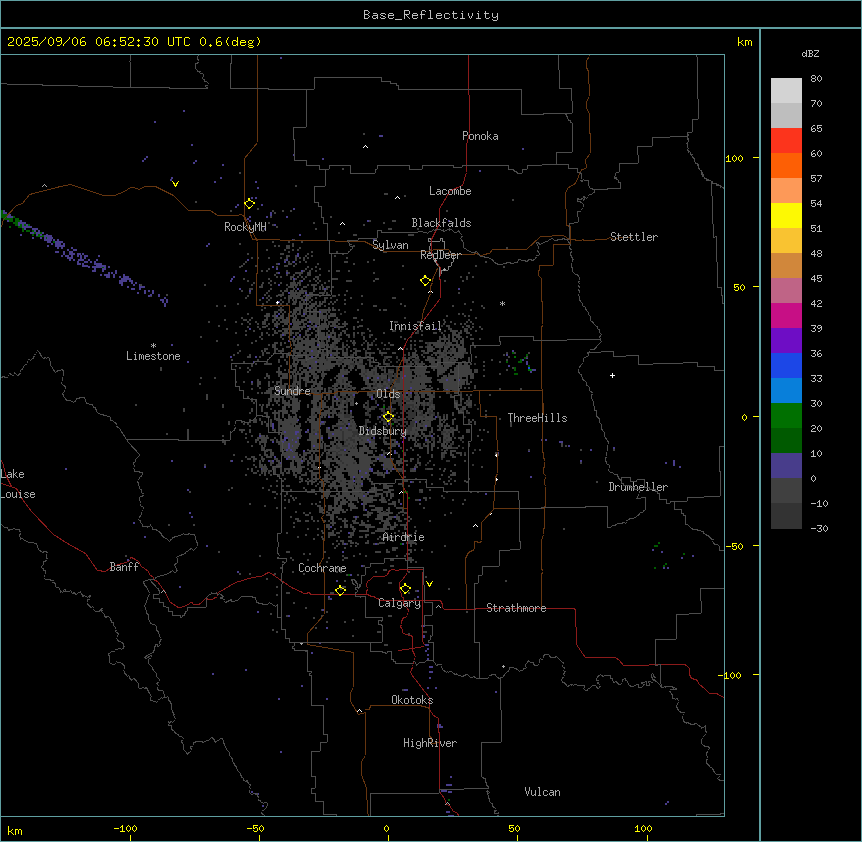Click the Didsbury town label
862x842 pixels.
(x=383, y=431)
